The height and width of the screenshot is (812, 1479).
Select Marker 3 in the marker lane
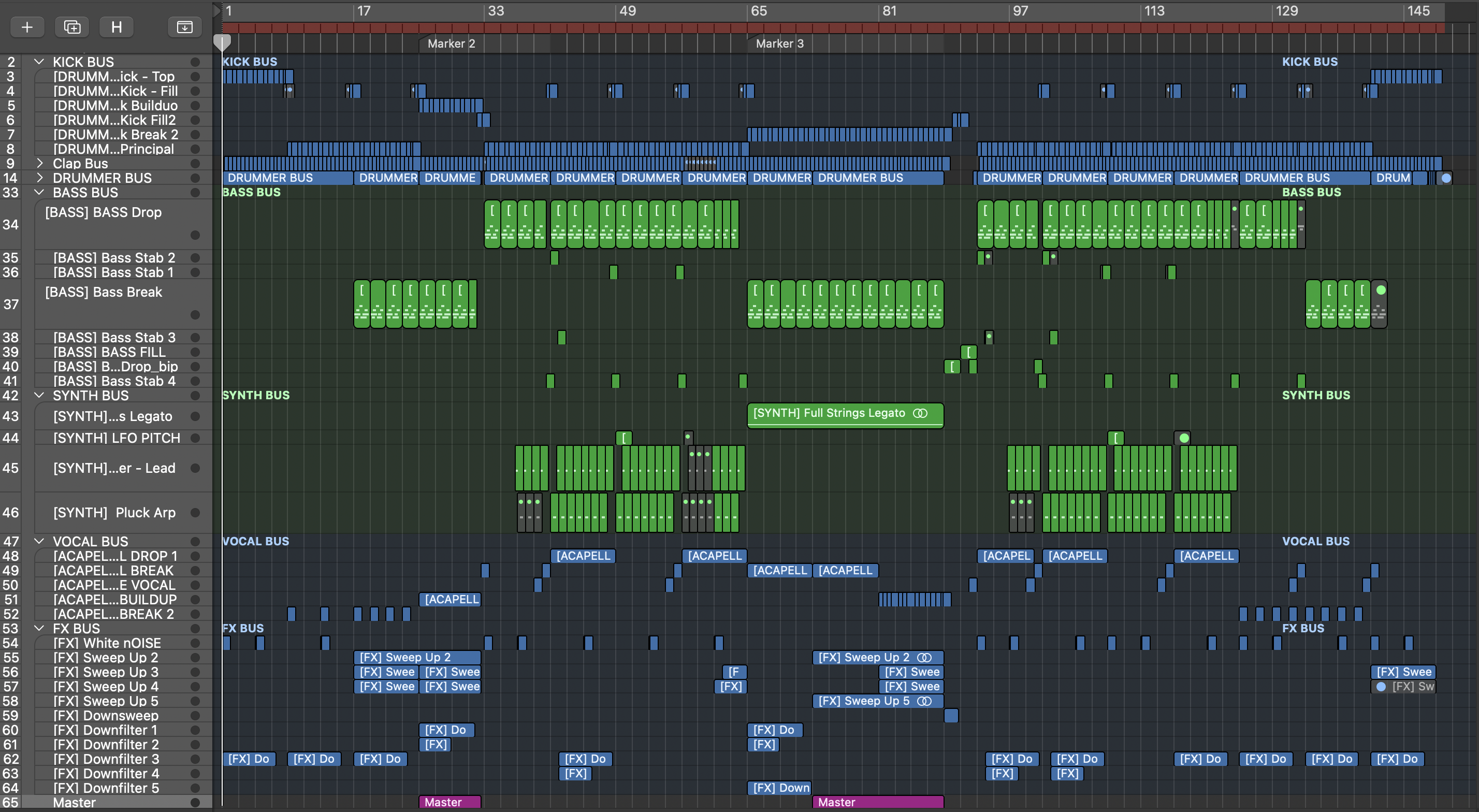pos(780,44)
